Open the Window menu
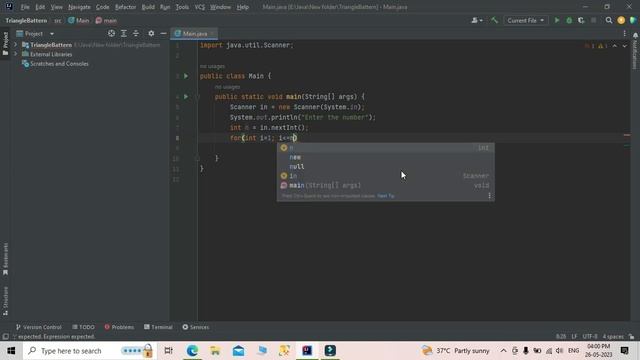Screen dimensions: 640x360 point(220,7)
